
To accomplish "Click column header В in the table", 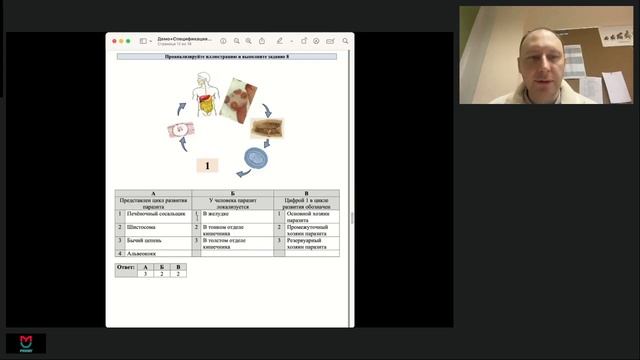I will coord(307,193).
